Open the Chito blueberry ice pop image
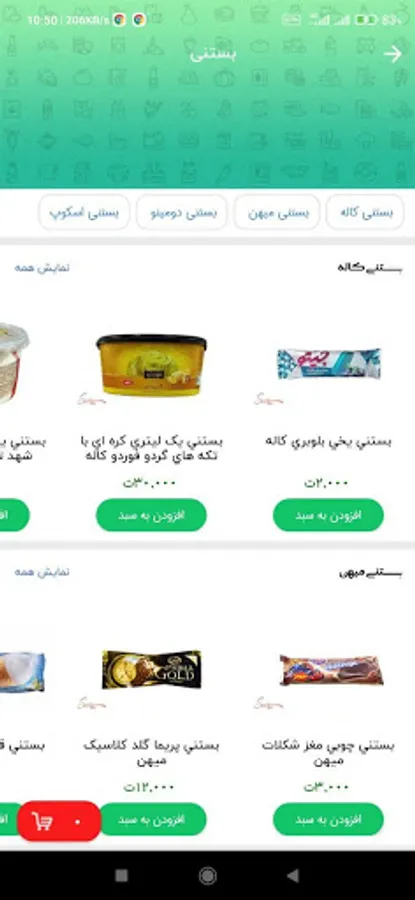 click(x=328, y=364)
